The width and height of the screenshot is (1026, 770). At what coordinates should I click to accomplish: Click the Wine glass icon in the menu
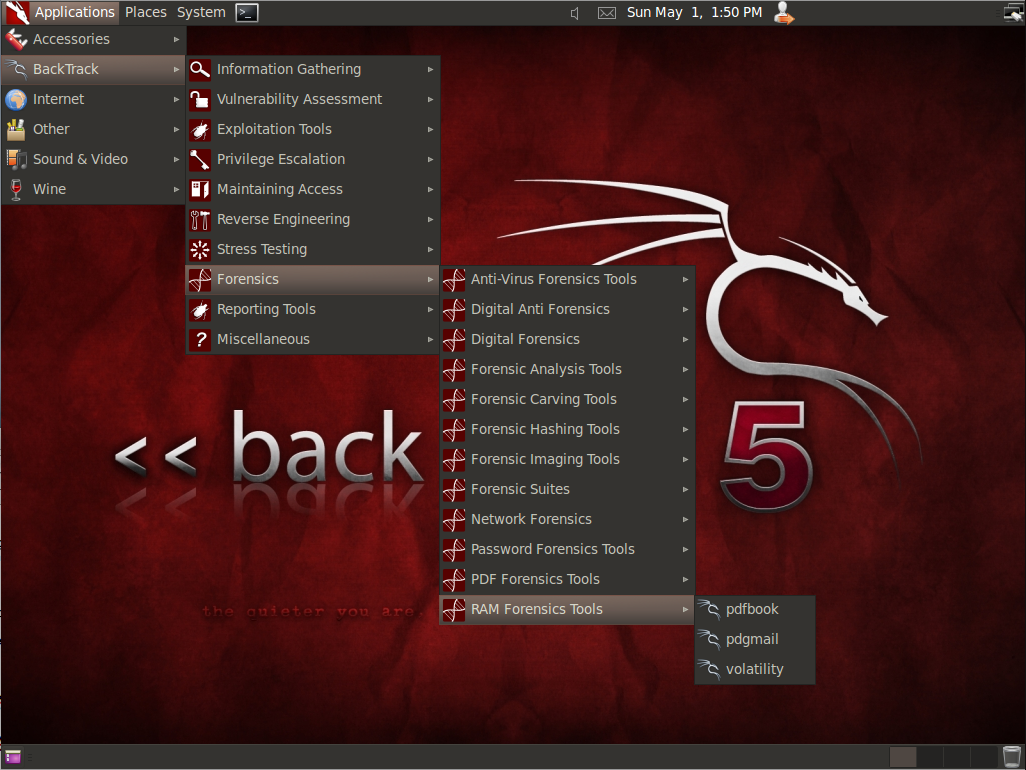point(16,189)
